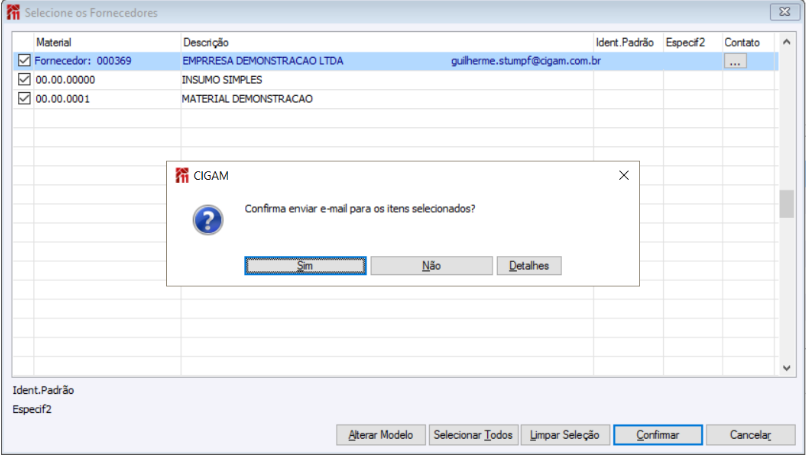This screenshot has width=806, height=455.
Task: Select the EMPRRESA DEMONSTRACAO LTDA cell
Action: (263, 61)
